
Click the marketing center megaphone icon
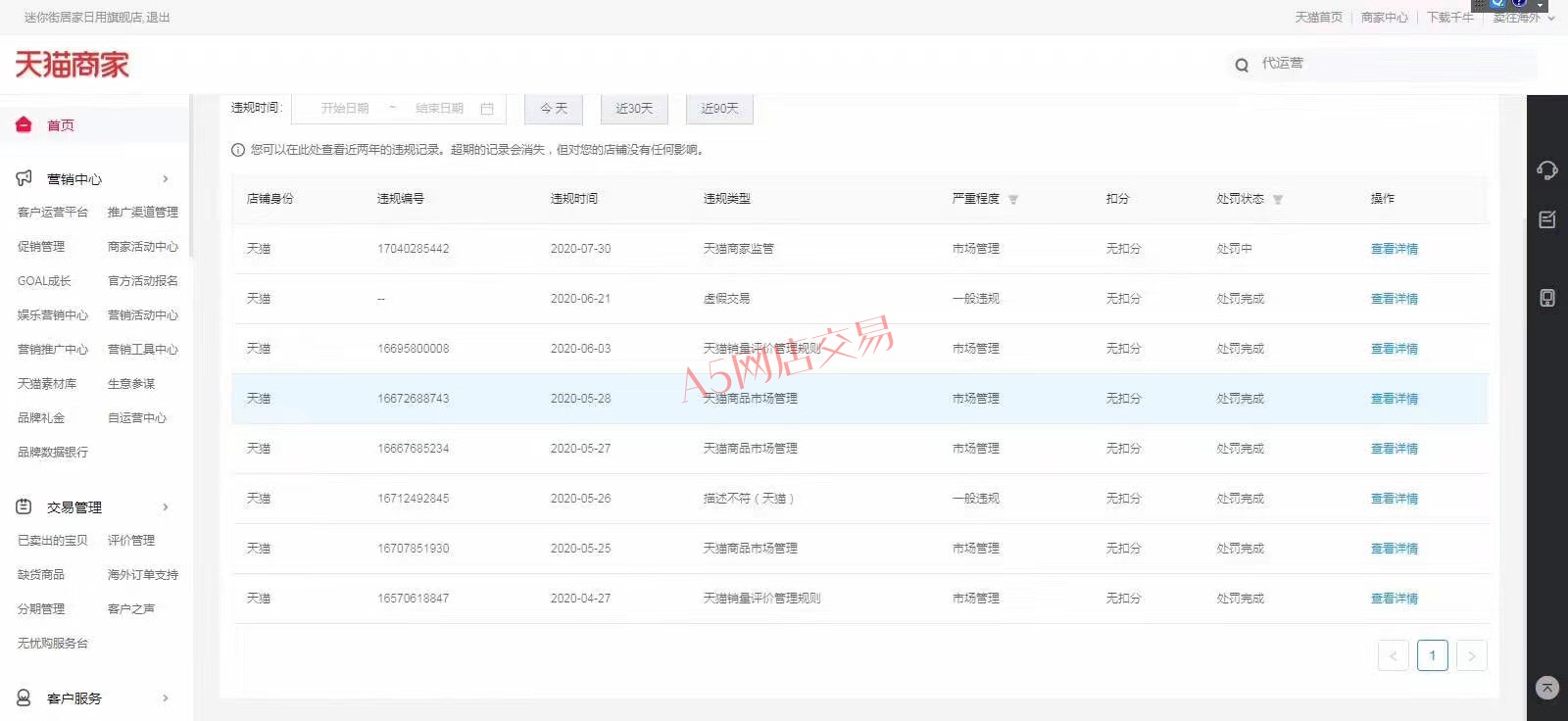coord(24,178)
